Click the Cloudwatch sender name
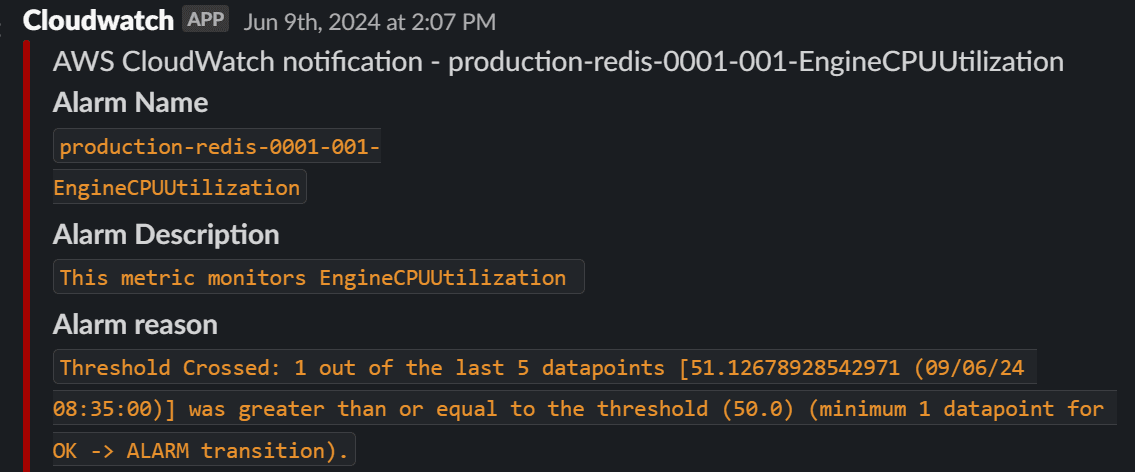1135x472 pixels. pos(98,20)
